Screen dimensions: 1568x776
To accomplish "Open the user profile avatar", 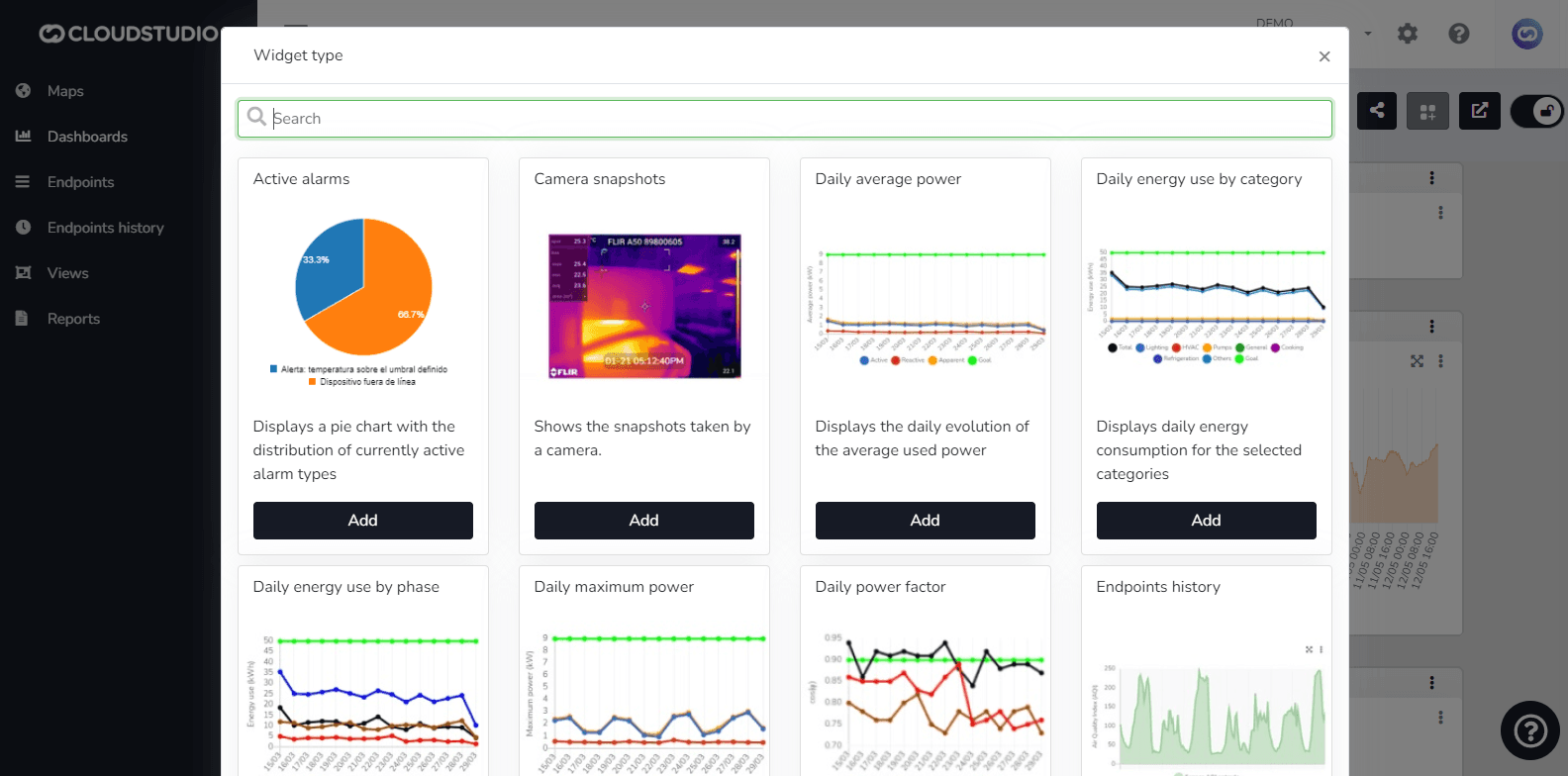I will pos(1526,34).
